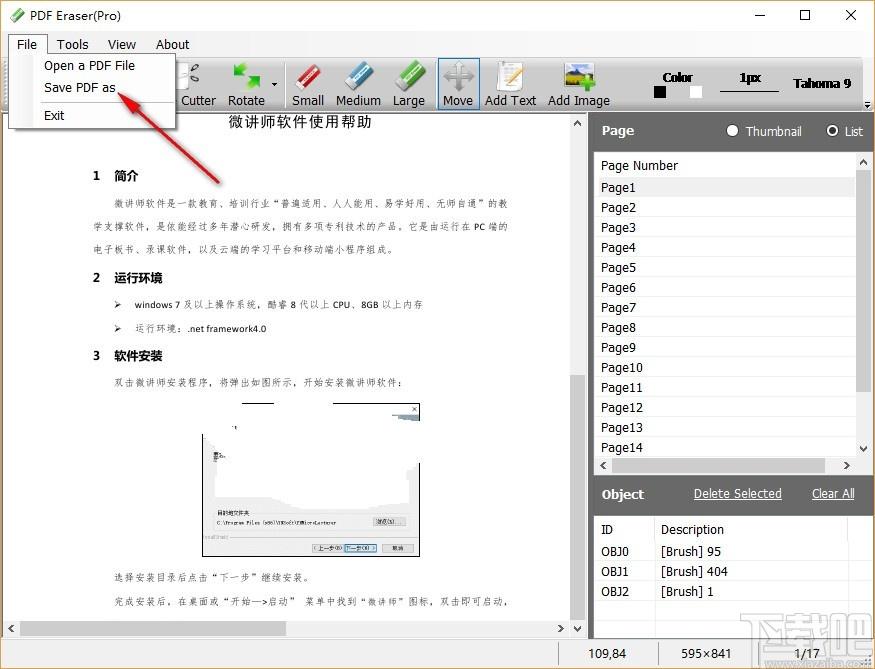Image resolution: width=875 pixels, height=669 pixels.
Task: Click the Delete Selected link
Action: coord(737,494)
